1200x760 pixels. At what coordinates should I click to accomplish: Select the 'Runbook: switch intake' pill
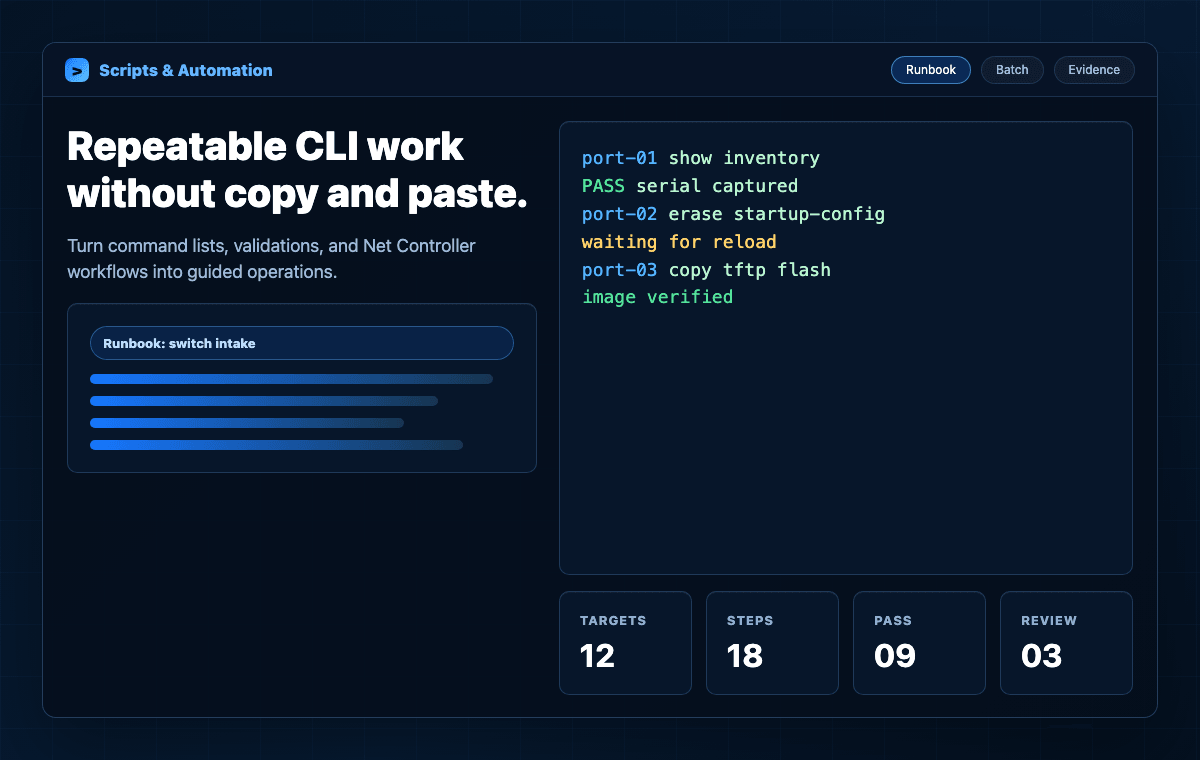click(302, 343)
